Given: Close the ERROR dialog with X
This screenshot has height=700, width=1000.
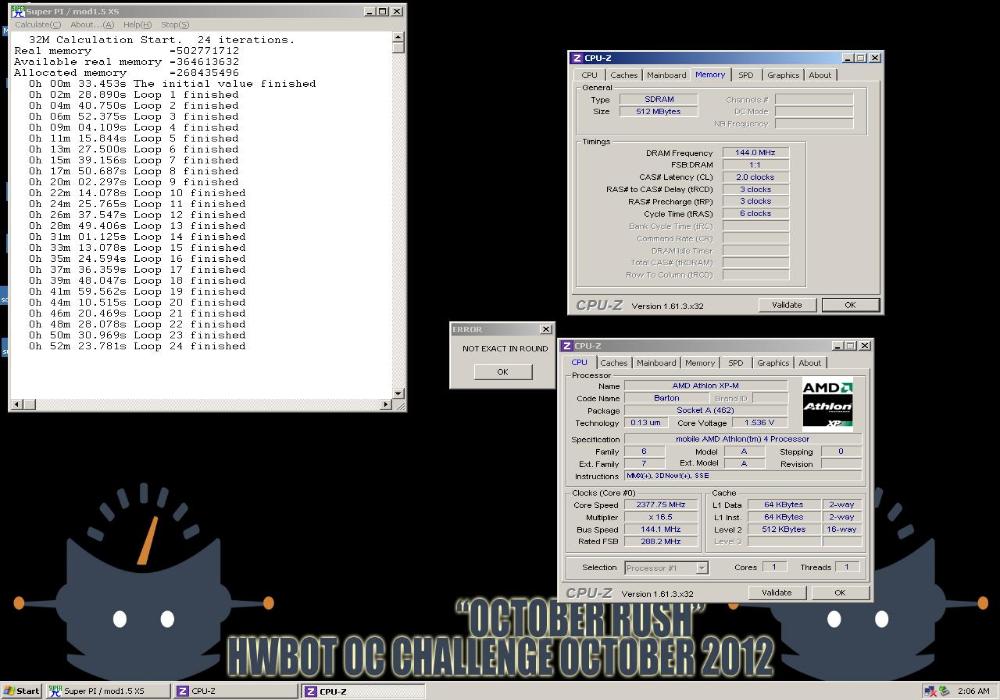Looking at the screenshot, I should [x=546, y=330].
